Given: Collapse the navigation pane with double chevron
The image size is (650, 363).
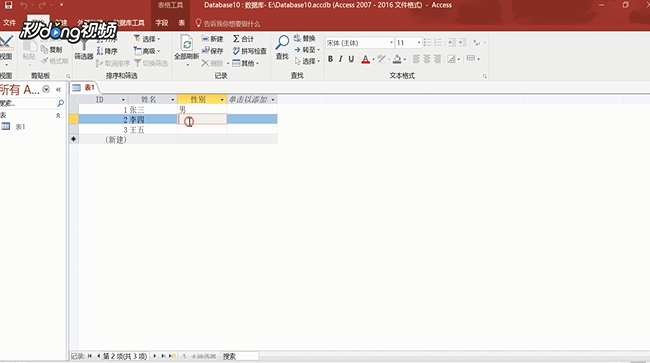Looking at the screenshot, I should 58,89.
